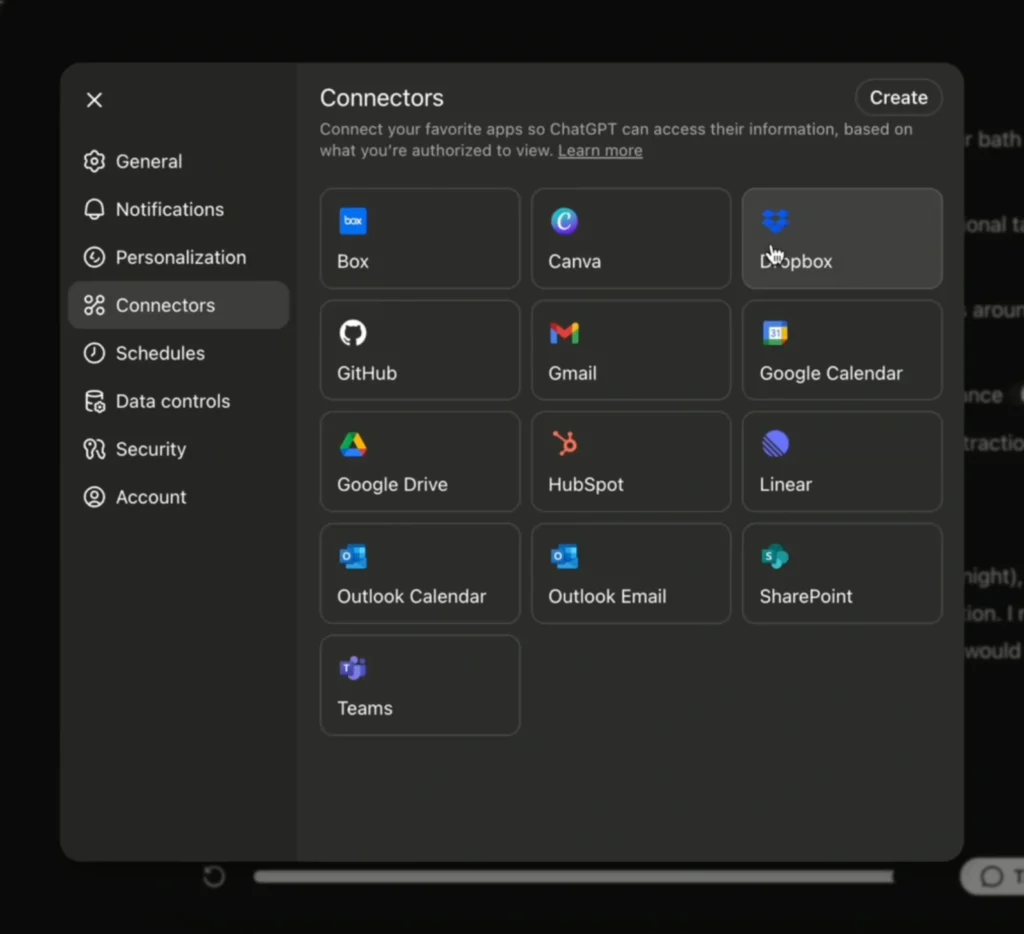The image size is (1024, 934).
Task: Click the regenerate arrow icon behind the dialog
Action: click(214, 876)
